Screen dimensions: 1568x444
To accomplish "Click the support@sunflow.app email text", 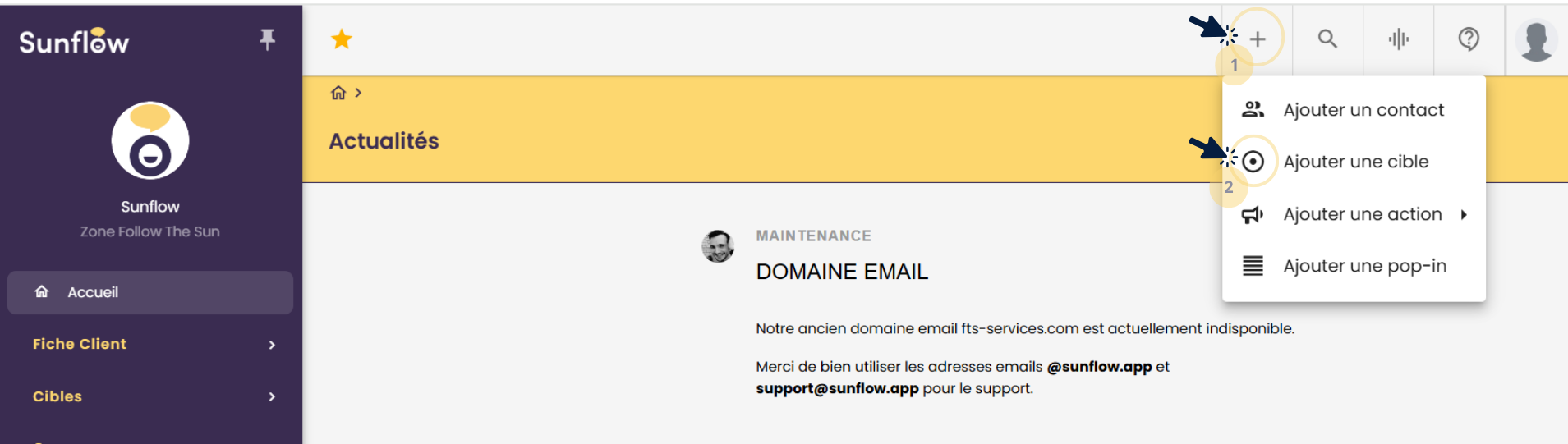I will click(x=837, y=388).
